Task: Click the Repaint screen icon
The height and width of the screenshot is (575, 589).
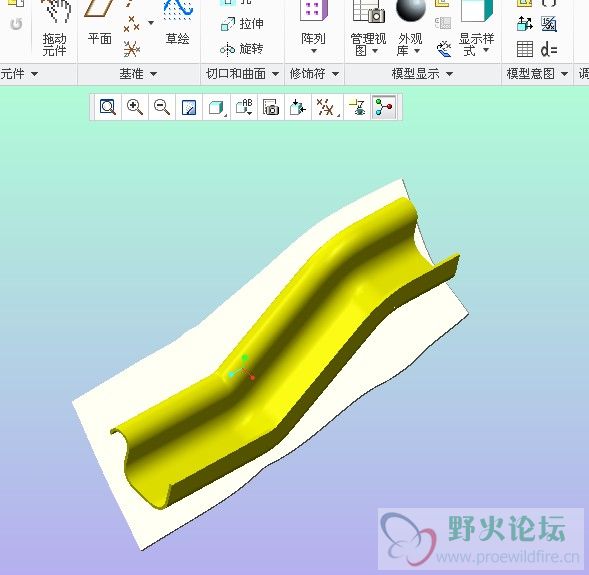Action: [x=189, y=107]
